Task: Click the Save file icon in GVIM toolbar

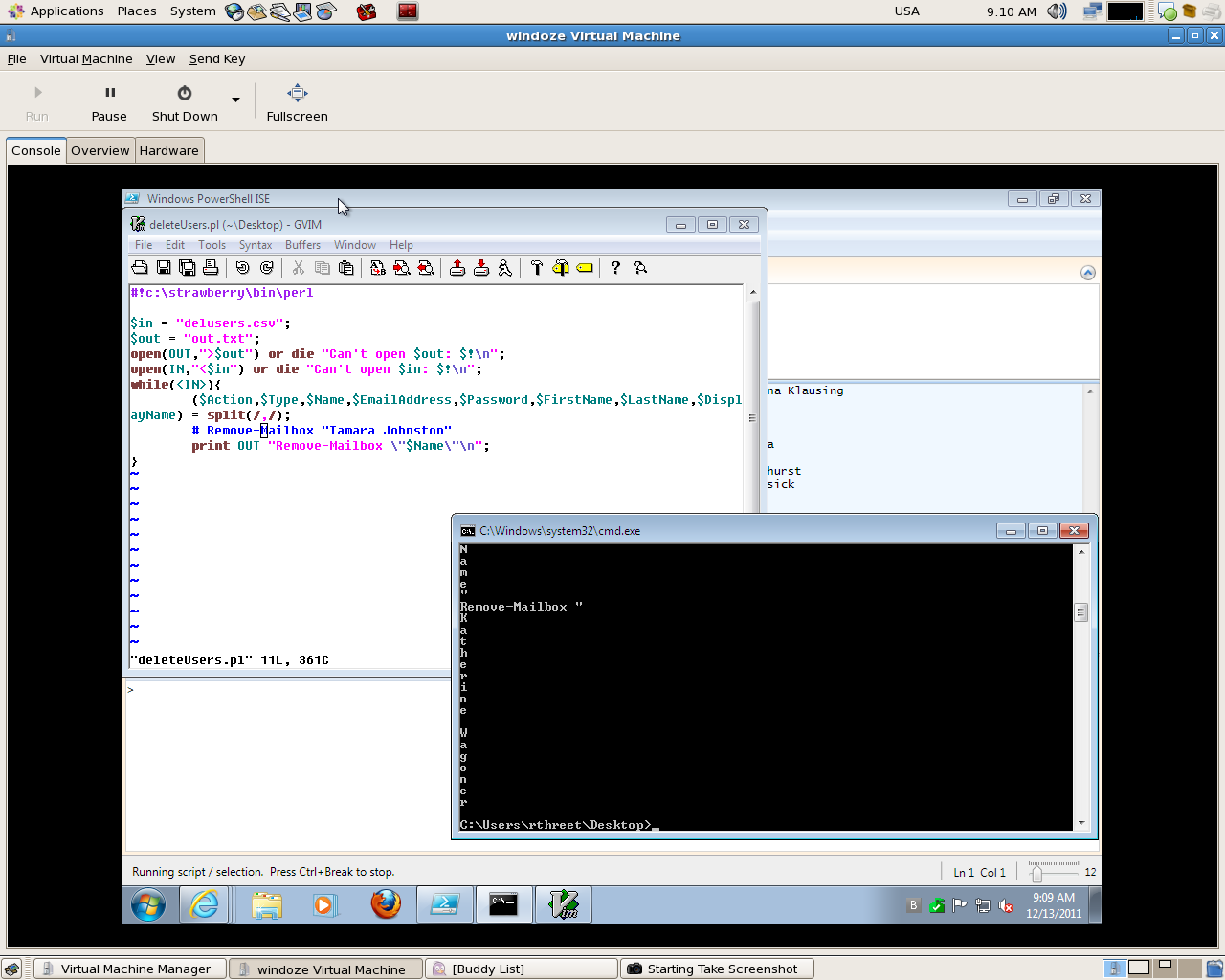Action: tap(164, 268)
